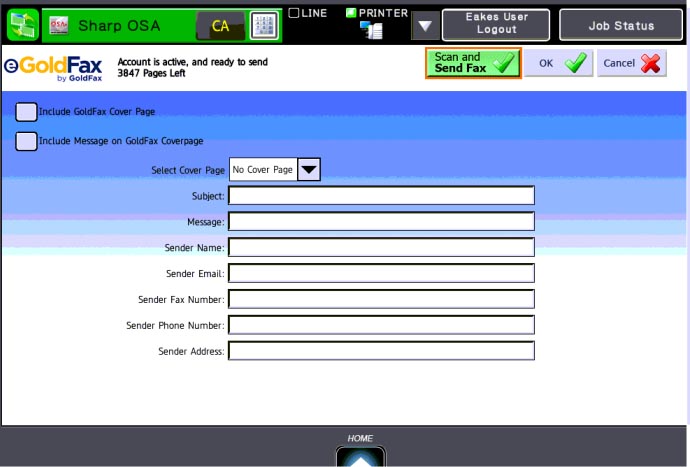Focus the Sender Name field

pyautogui.click(x=382, y=247)
